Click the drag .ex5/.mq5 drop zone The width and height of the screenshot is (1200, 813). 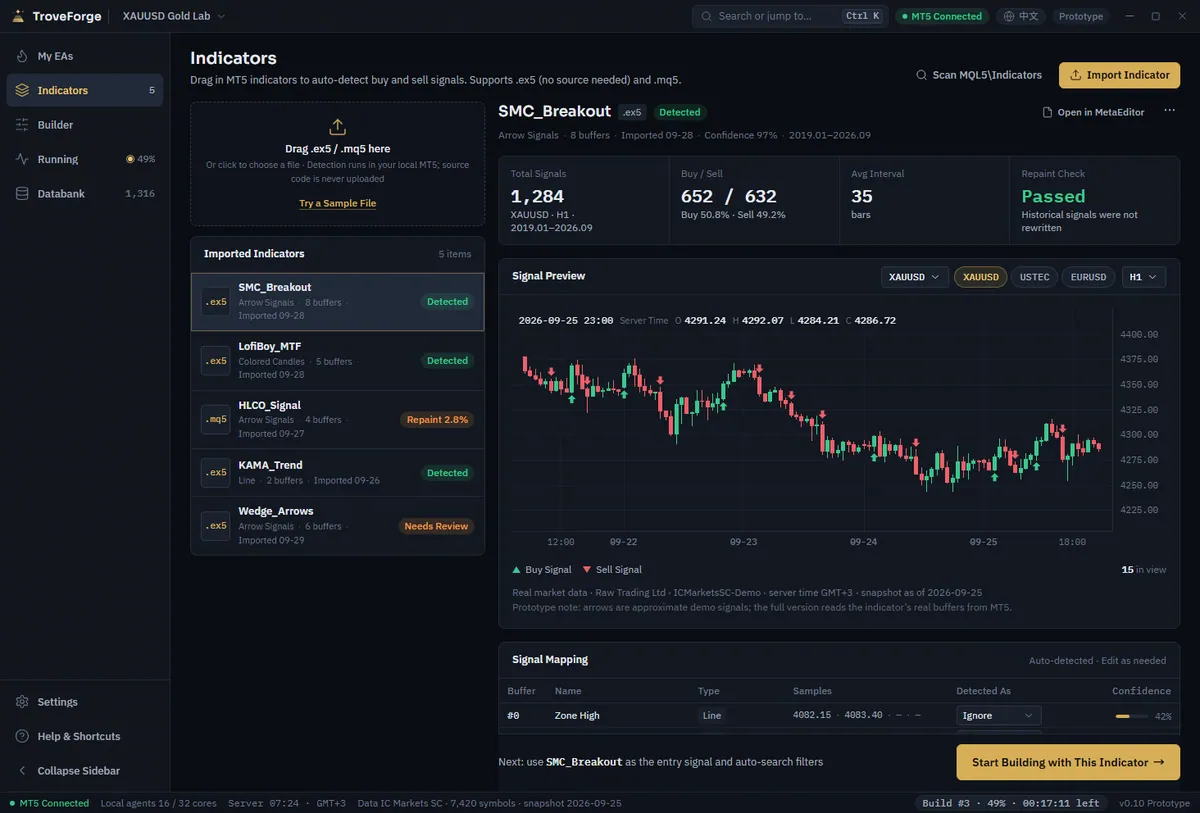click(338, 164)
